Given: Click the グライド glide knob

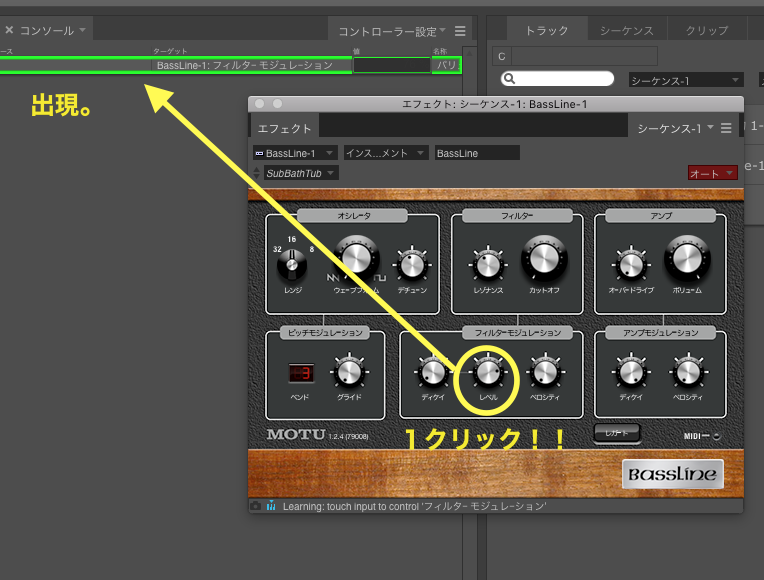Looking at the screenshot, I should tap(349, 372).
